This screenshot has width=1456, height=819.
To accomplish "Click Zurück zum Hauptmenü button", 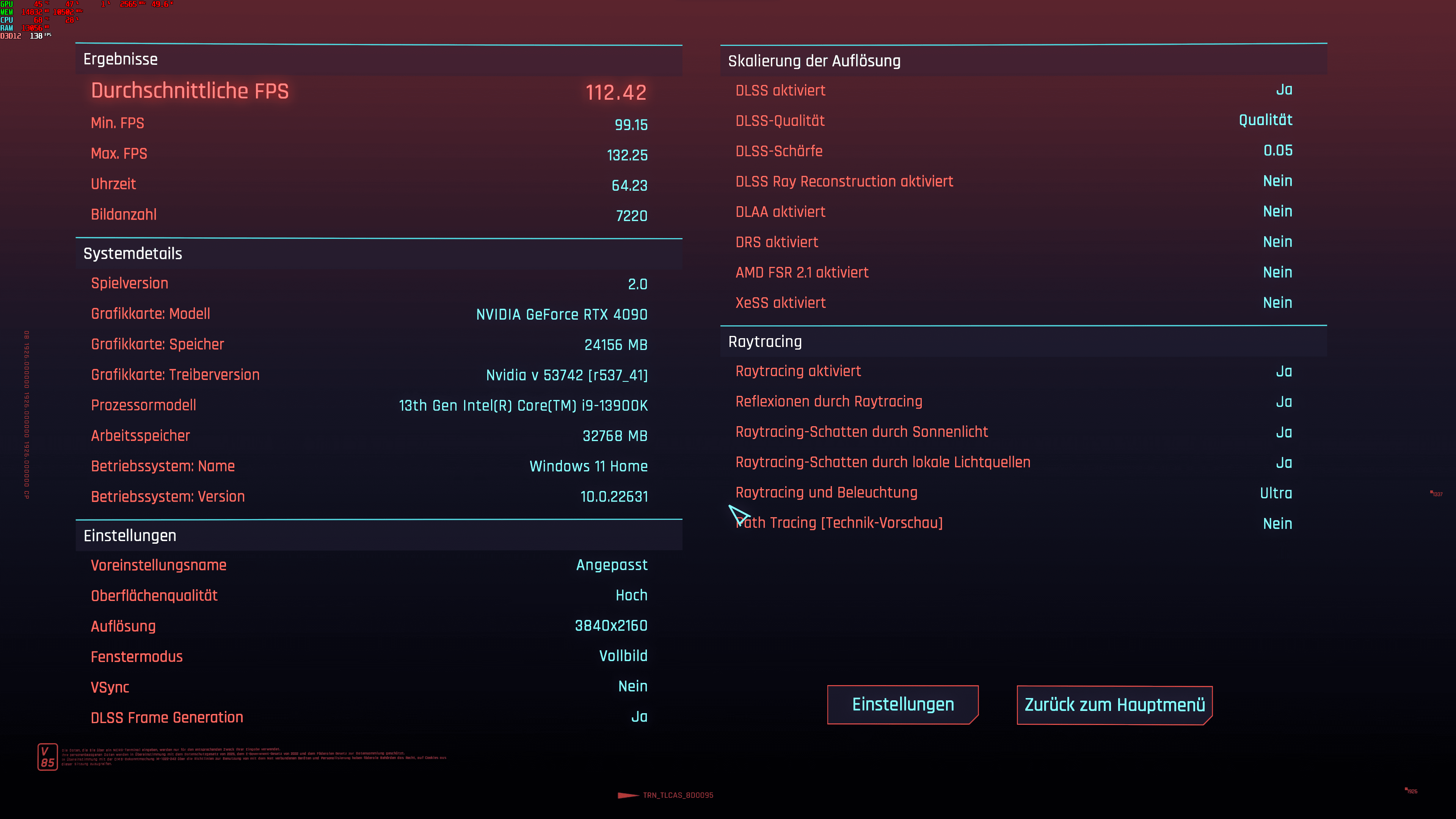I will click(x=1114, y=705).
